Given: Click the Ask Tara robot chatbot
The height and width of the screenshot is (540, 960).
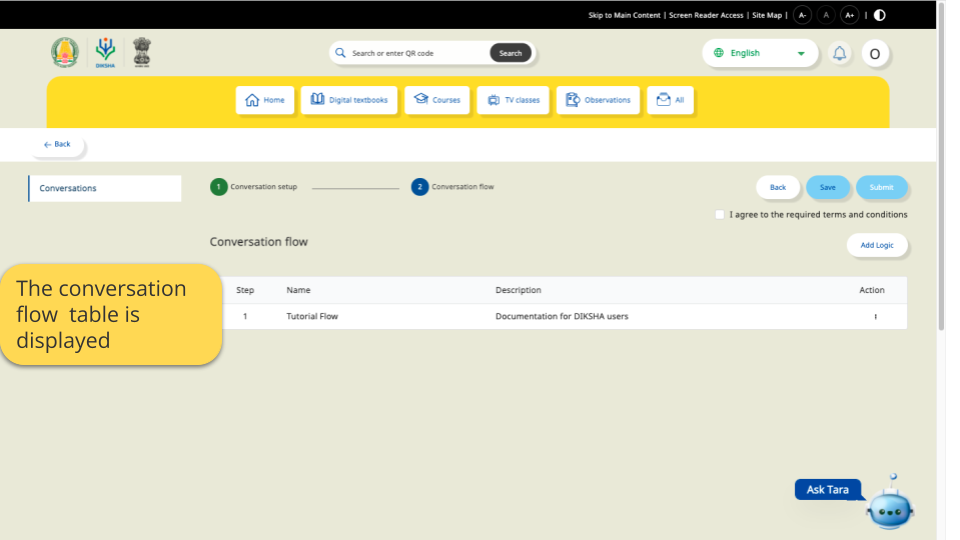Looking at the screenshot, I should pos(889,506).
